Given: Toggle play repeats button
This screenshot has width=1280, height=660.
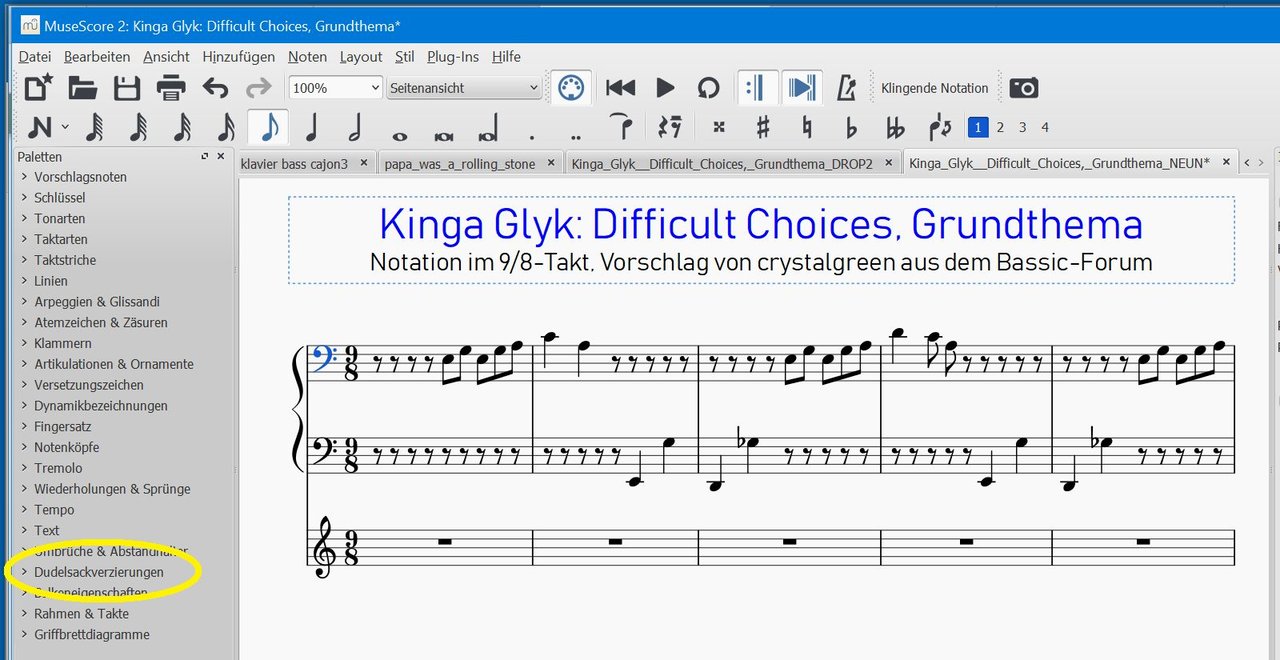Looking at the screenshot, I should [758, 88].
